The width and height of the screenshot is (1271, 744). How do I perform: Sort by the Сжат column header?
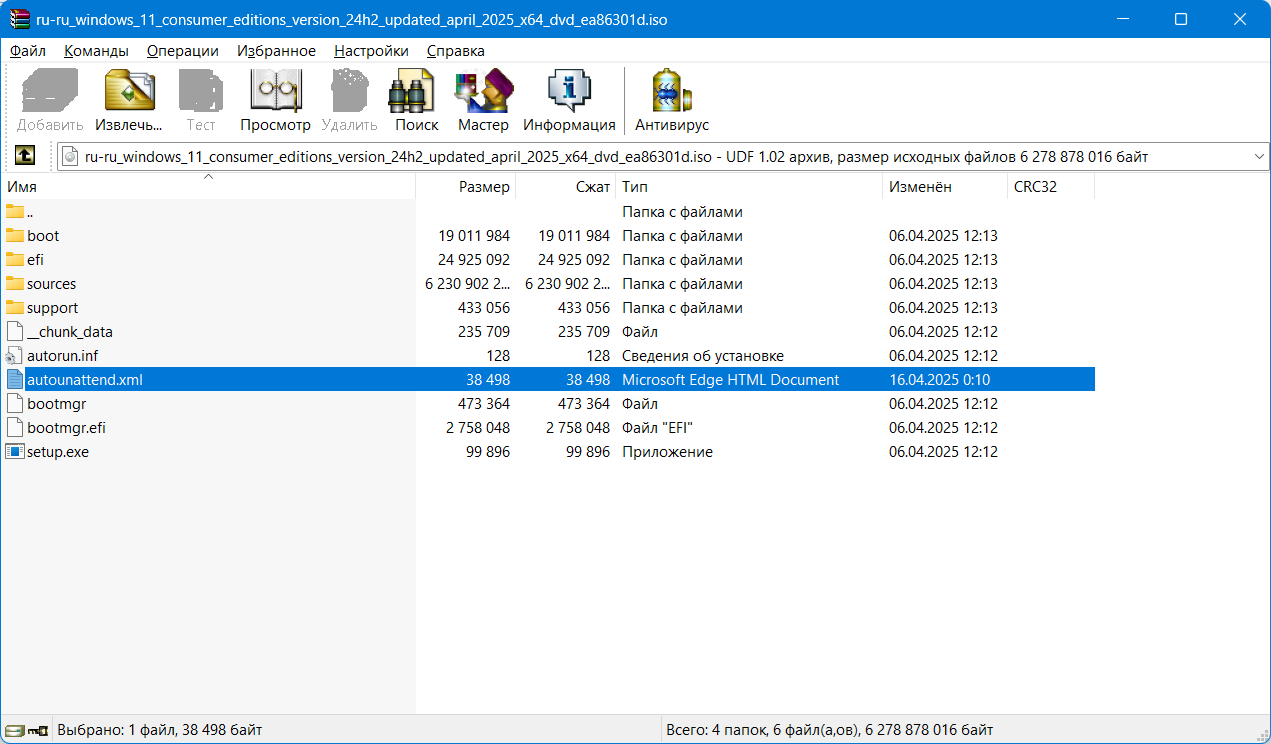pyautogui.click(x=566, y=187)
